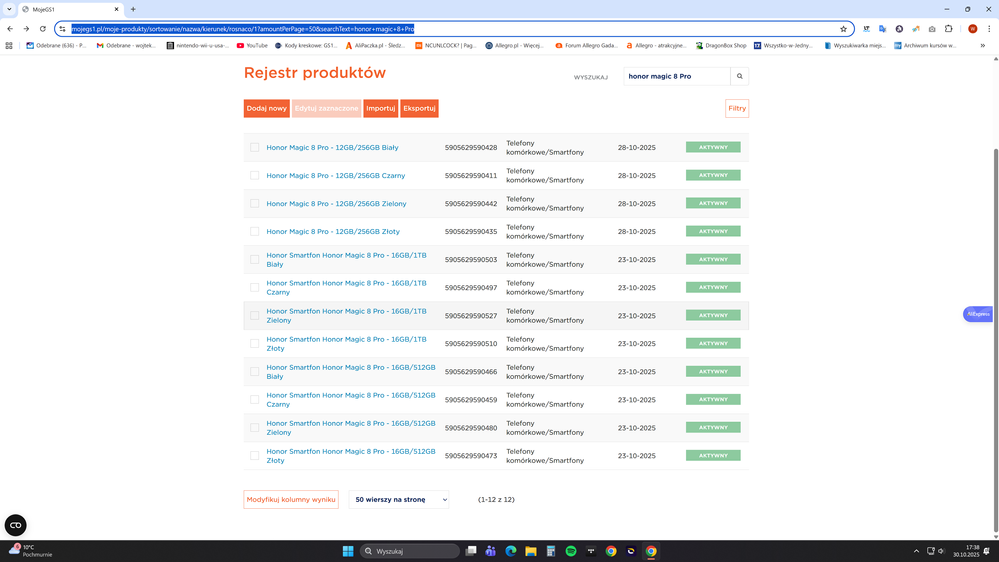999x562 pixels.
Task: Open the browser extensions puzzle icon
Action: 949,29
